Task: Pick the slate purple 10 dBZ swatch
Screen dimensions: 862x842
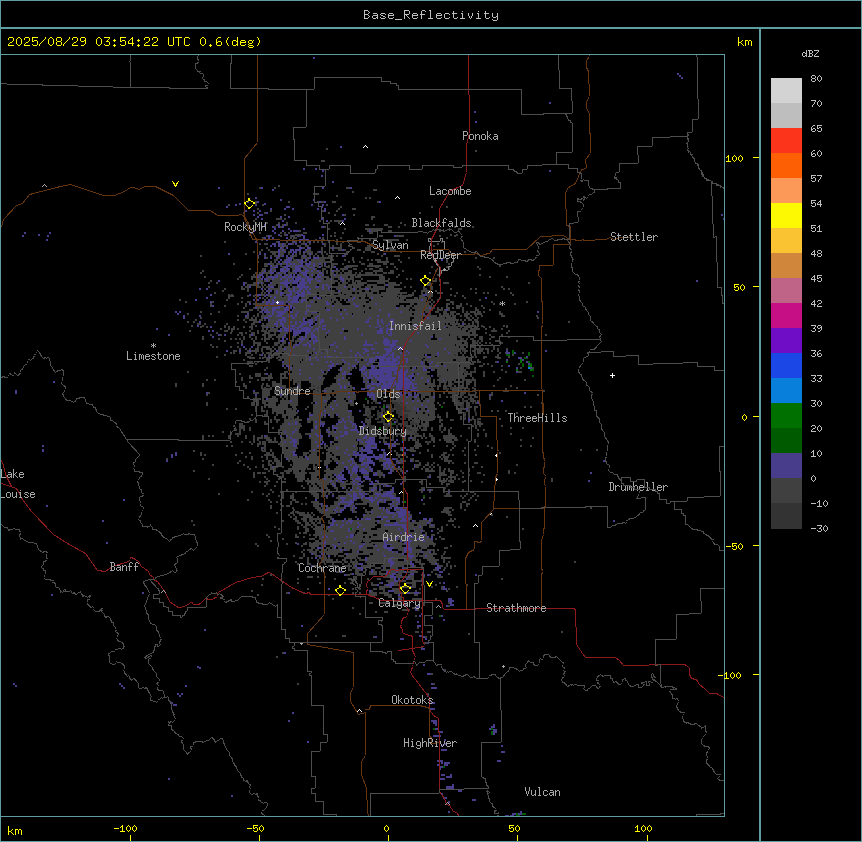Action: coord(786,466)
